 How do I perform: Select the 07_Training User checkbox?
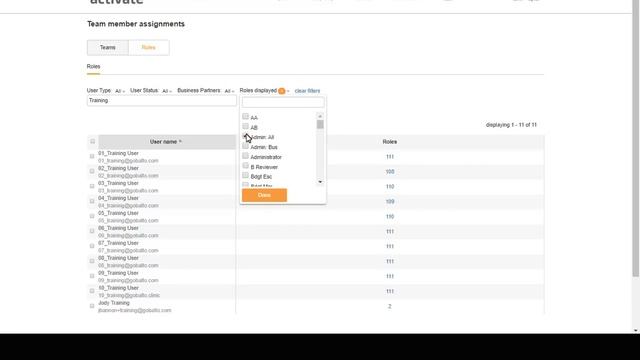[x=92, y=246]
